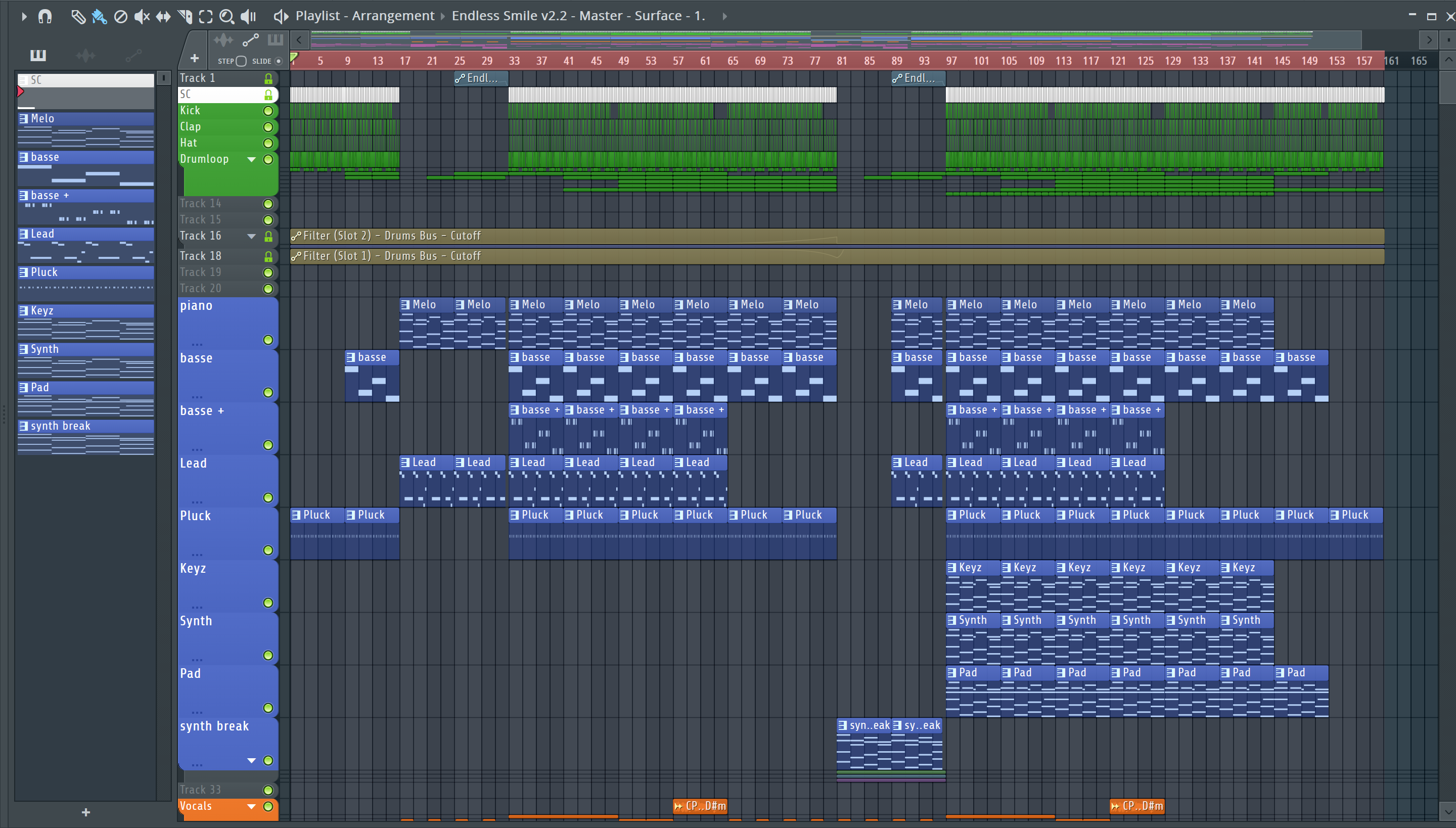Click the piano keys icon beside SLIDE
1456x828 pixels.
point(275,40)
